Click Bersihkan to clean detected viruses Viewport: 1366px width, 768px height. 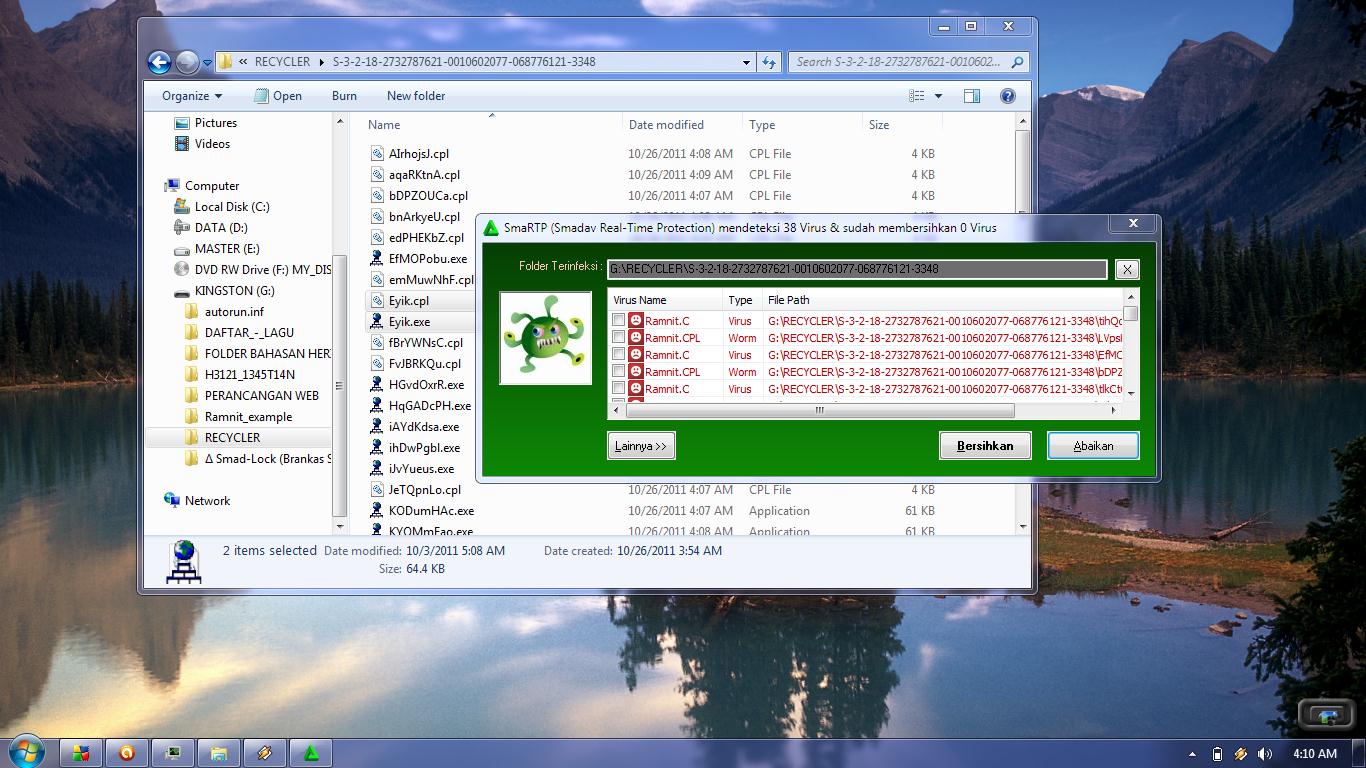985,445
